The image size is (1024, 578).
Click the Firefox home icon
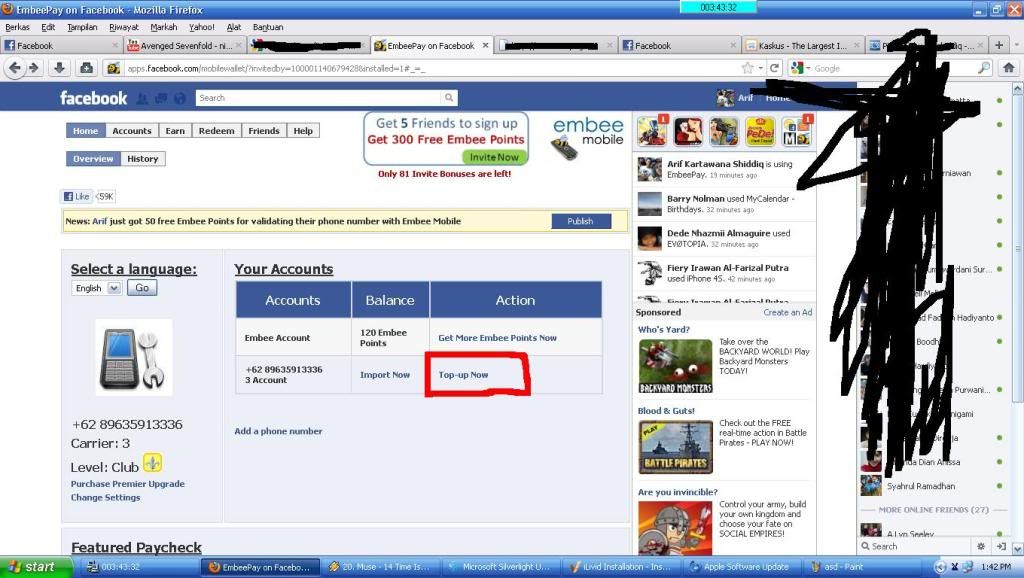[1008, 68]
